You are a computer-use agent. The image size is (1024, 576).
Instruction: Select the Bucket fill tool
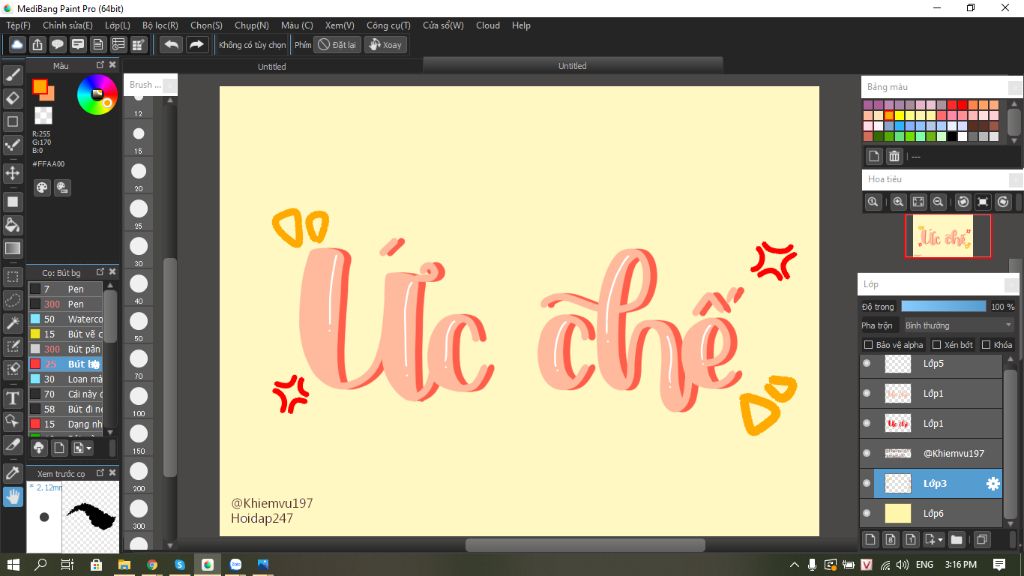[x=12, y=225]
